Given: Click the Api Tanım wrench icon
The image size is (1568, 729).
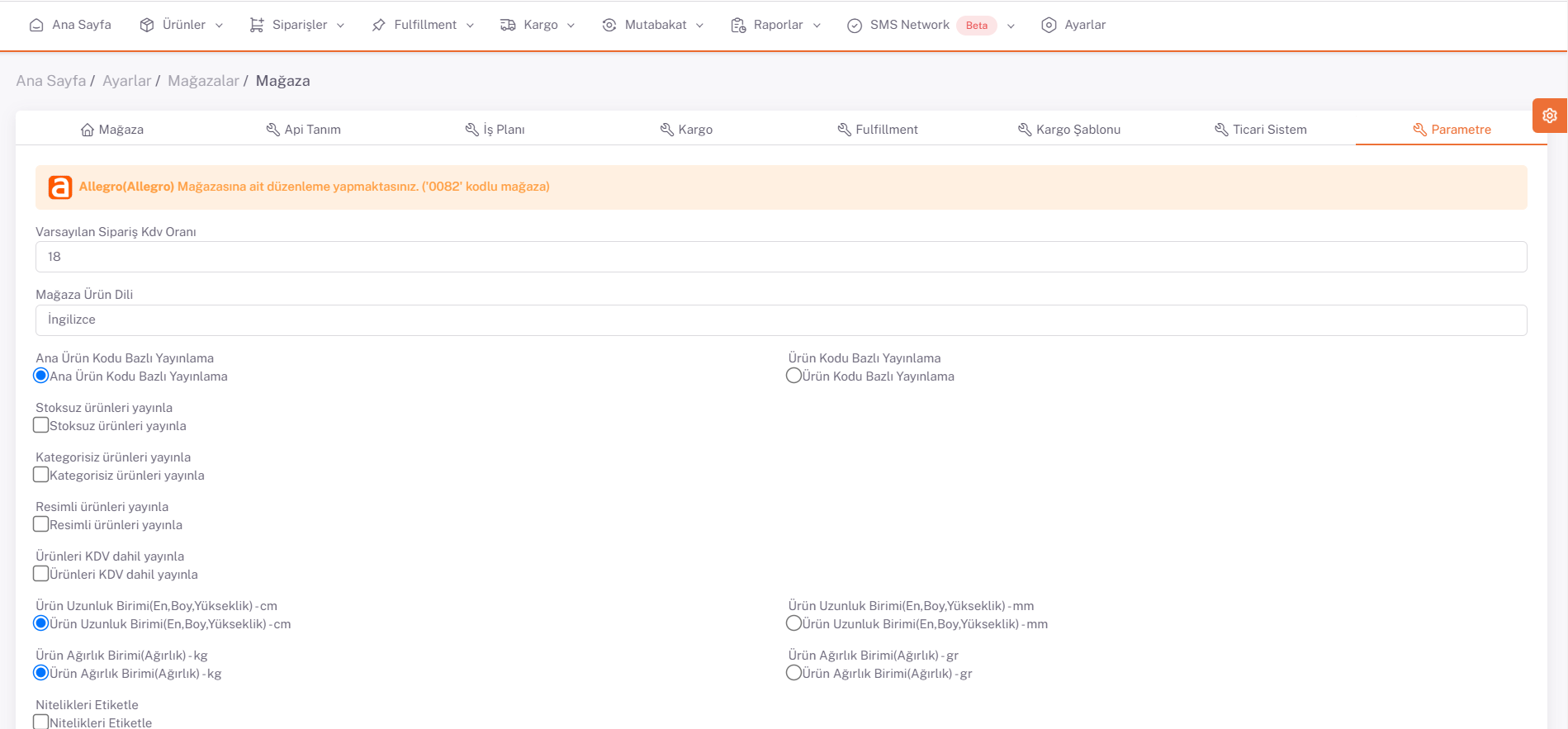Looking at the screenshot, I should click(x=272, y=130).
